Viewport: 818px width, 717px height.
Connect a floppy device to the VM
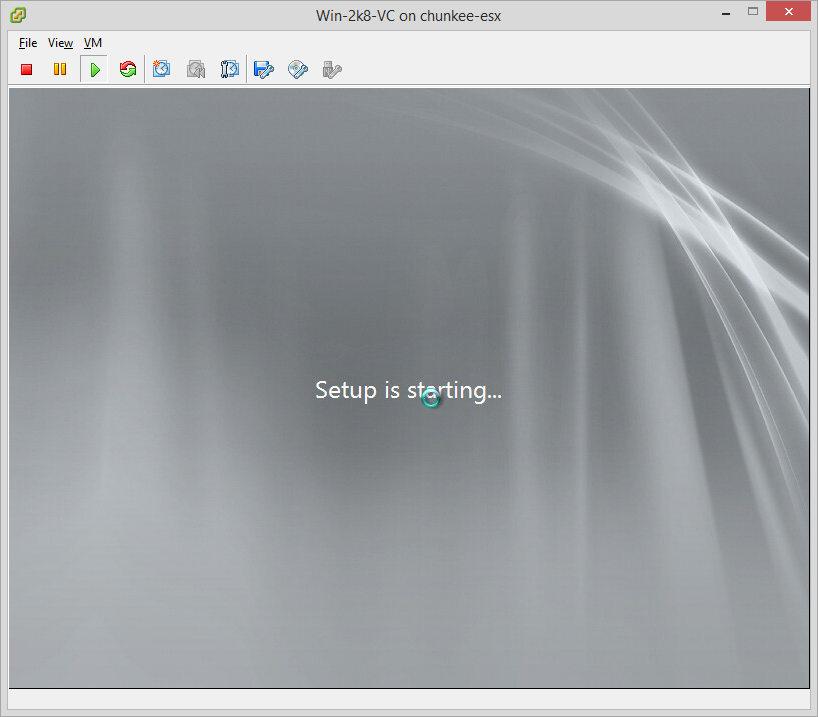(264, 69)
